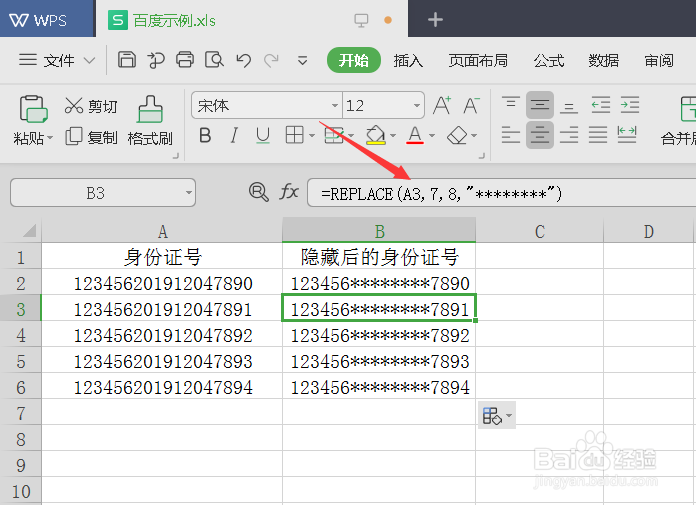Switch to the 插入 (Insert) tab

(x=408, y=60)
